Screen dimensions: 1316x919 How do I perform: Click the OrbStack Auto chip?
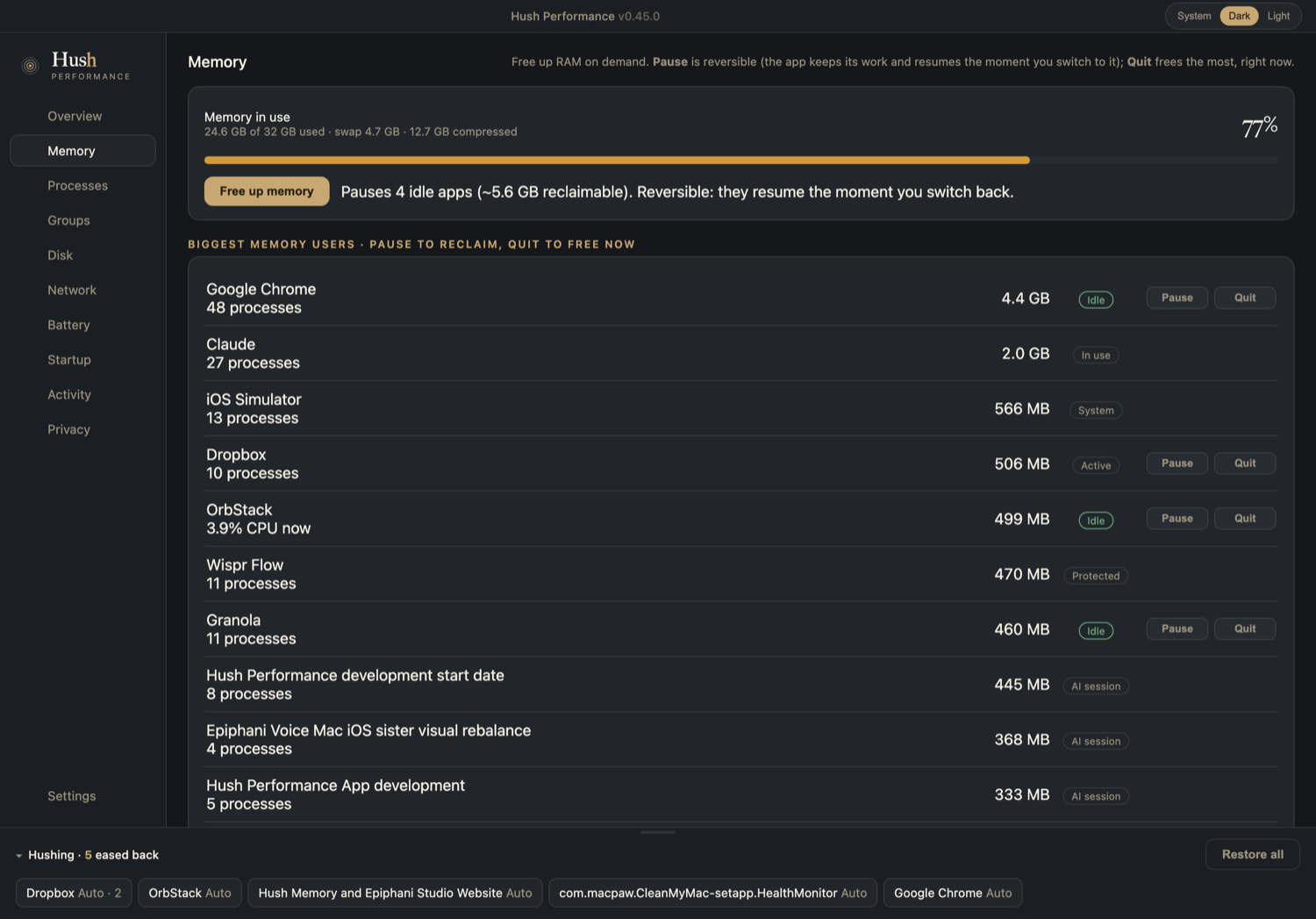tap(190, 893)
